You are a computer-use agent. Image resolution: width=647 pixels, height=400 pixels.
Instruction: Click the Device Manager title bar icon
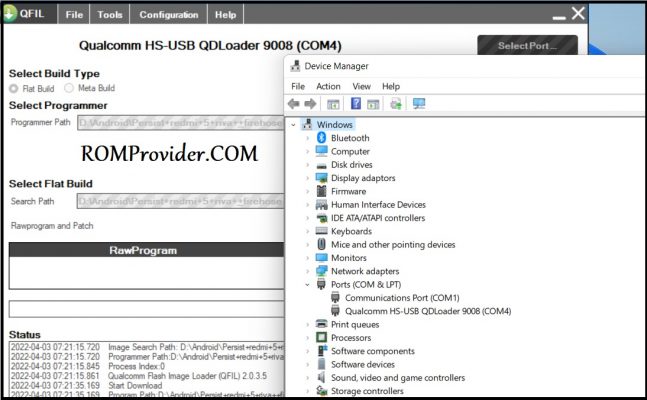295,66
